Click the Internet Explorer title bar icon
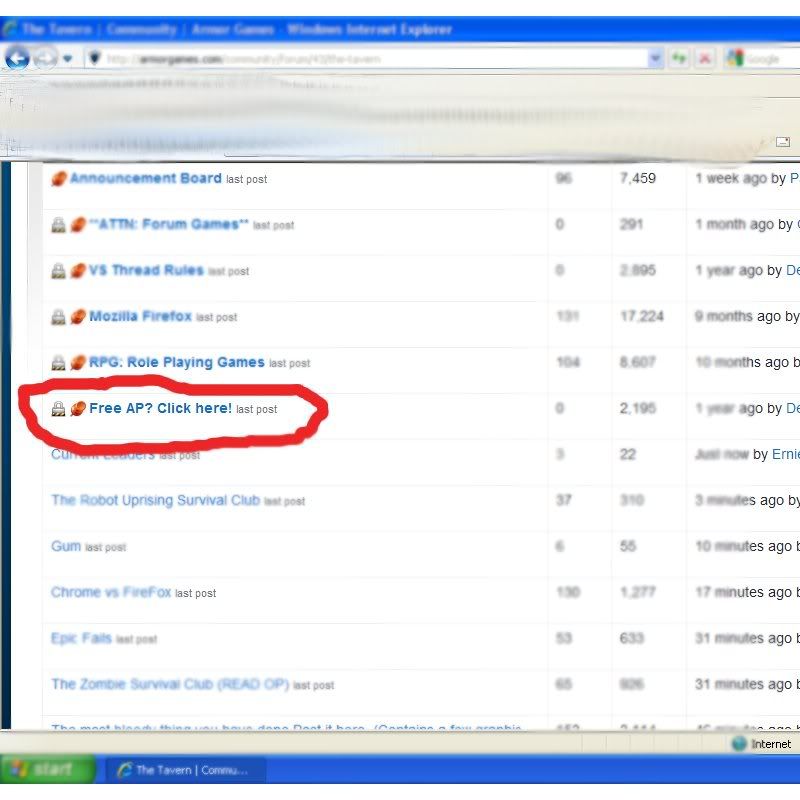This screenshot has height=800, width=800. (10, 29)
